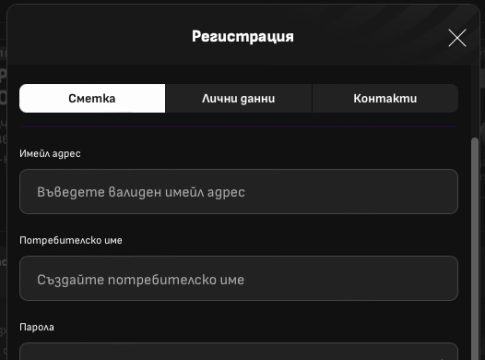Click the Имейл адрес field label

[x=50, y=154]
